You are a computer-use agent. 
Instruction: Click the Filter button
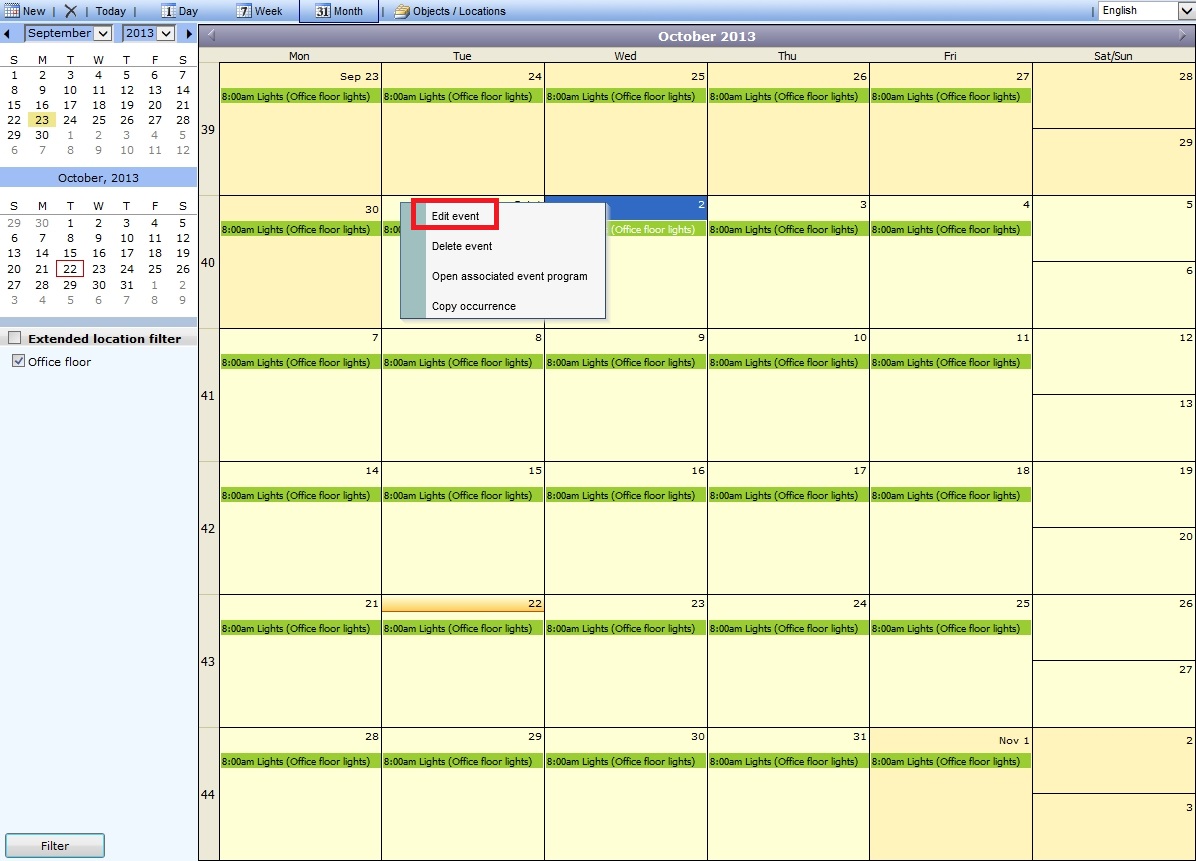(x=55, y=846)
